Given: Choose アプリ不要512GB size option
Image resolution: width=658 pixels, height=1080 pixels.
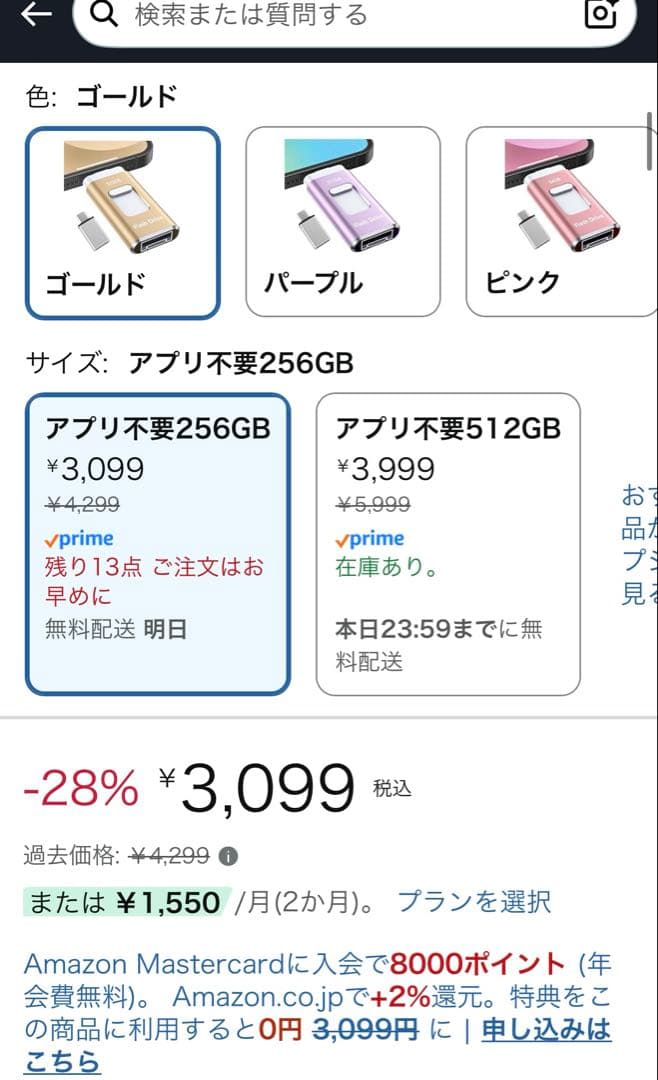Looking at the screenshot, I should (448, 544).
